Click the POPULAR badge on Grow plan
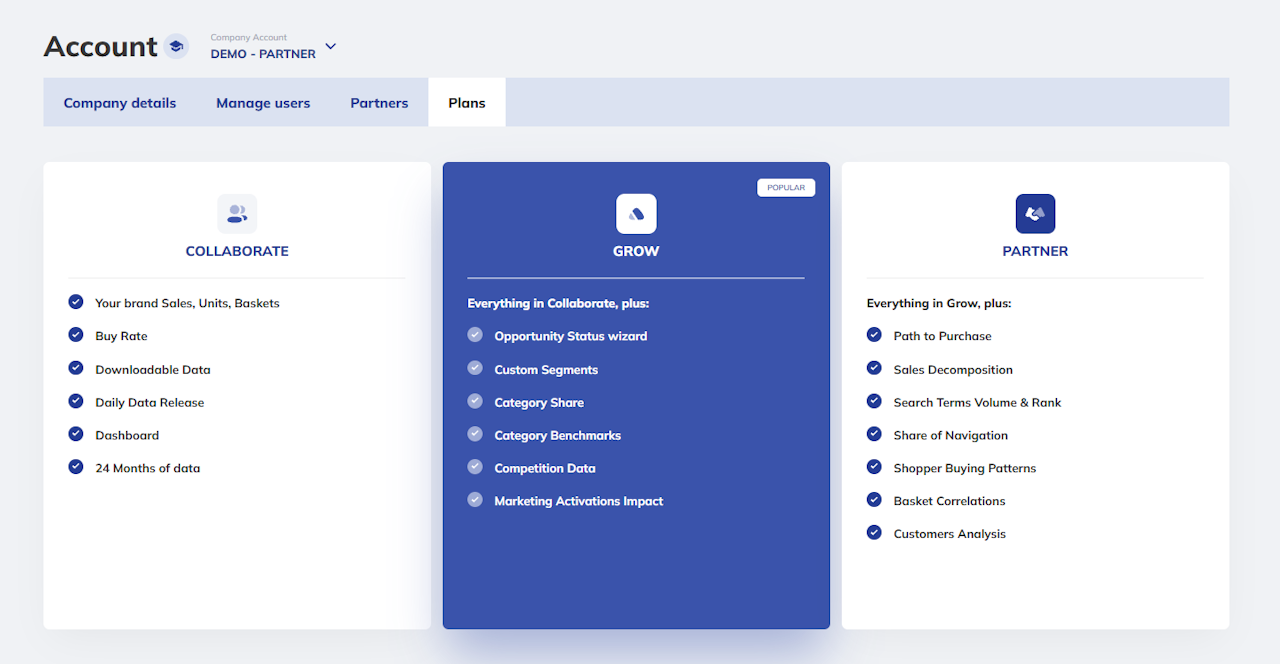The width and height of the screenshot is (1280, 664). pos(786,188)
